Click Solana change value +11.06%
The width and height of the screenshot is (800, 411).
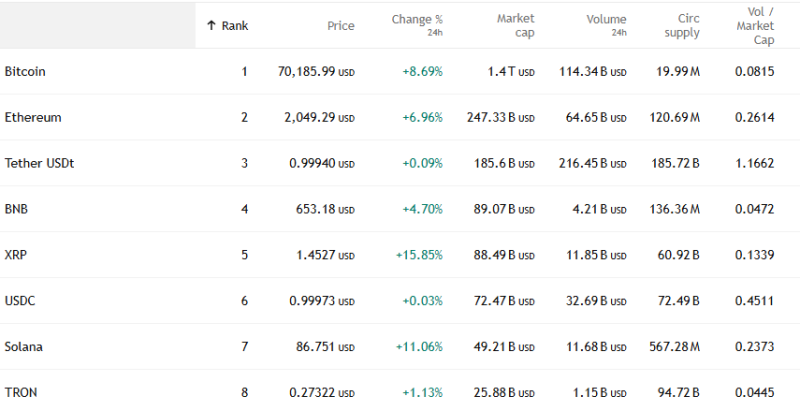[x=419, y=347]
